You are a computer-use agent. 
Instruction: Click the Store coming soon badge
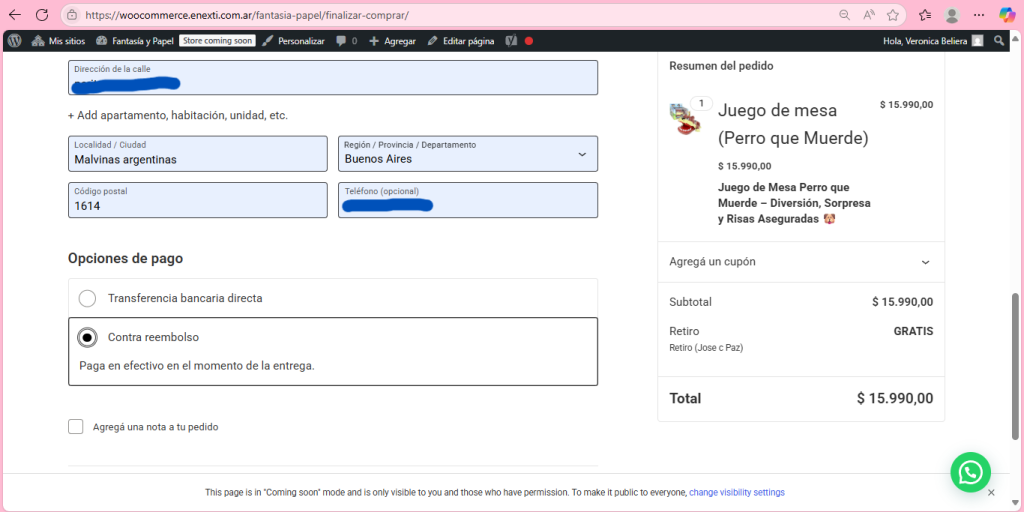pos(217,41)
